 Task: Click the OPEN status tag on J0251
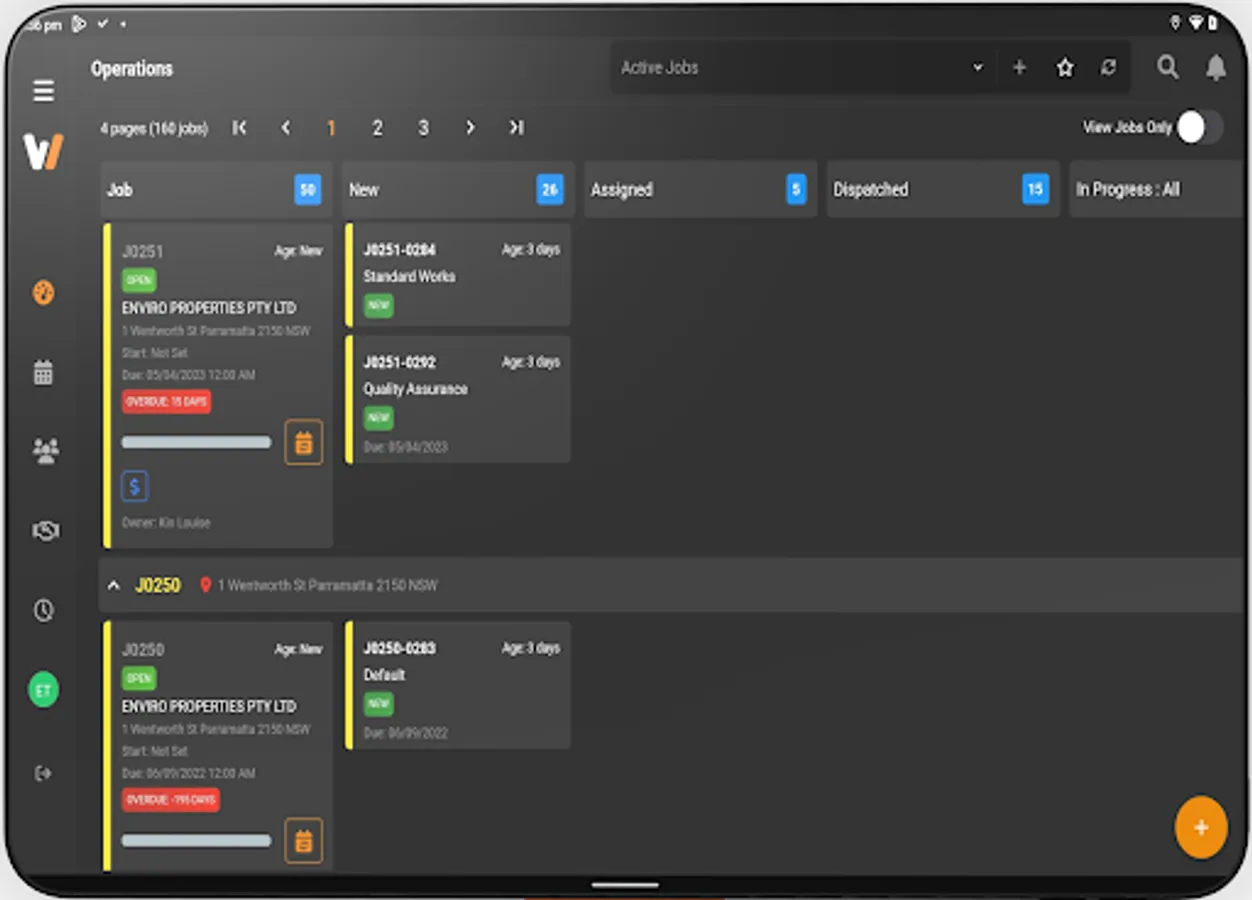[139, 281]
